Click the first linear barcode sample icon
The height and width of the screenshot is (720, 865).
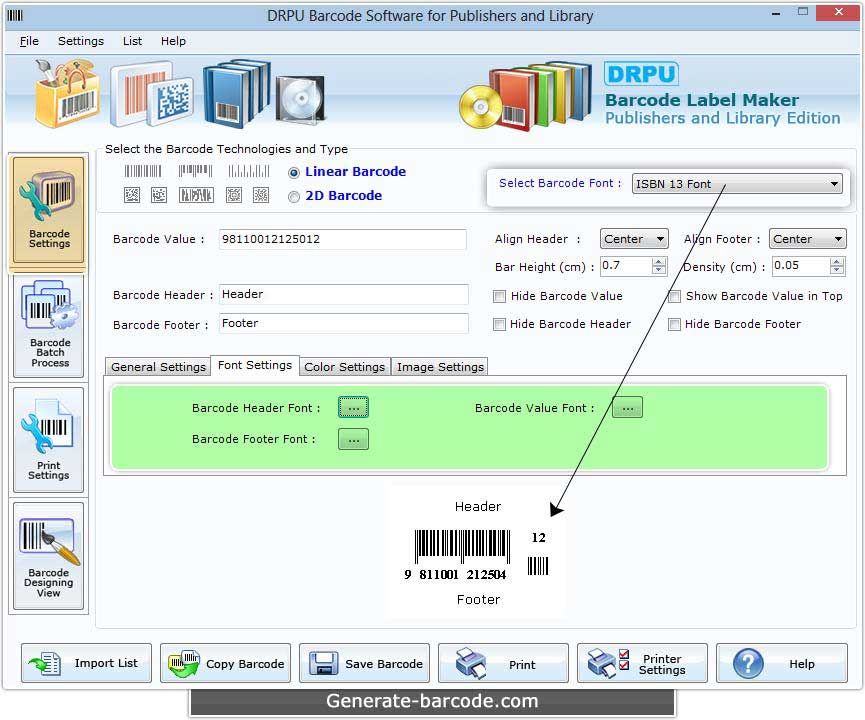click(143, 171)
